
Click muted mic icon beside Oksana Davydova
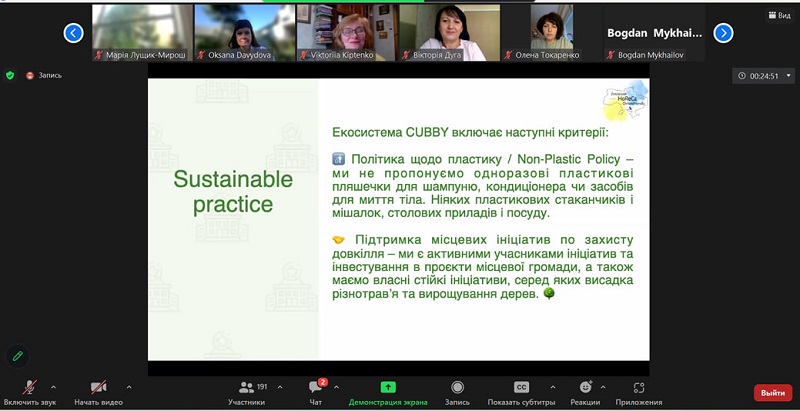[x=201, y=55]
